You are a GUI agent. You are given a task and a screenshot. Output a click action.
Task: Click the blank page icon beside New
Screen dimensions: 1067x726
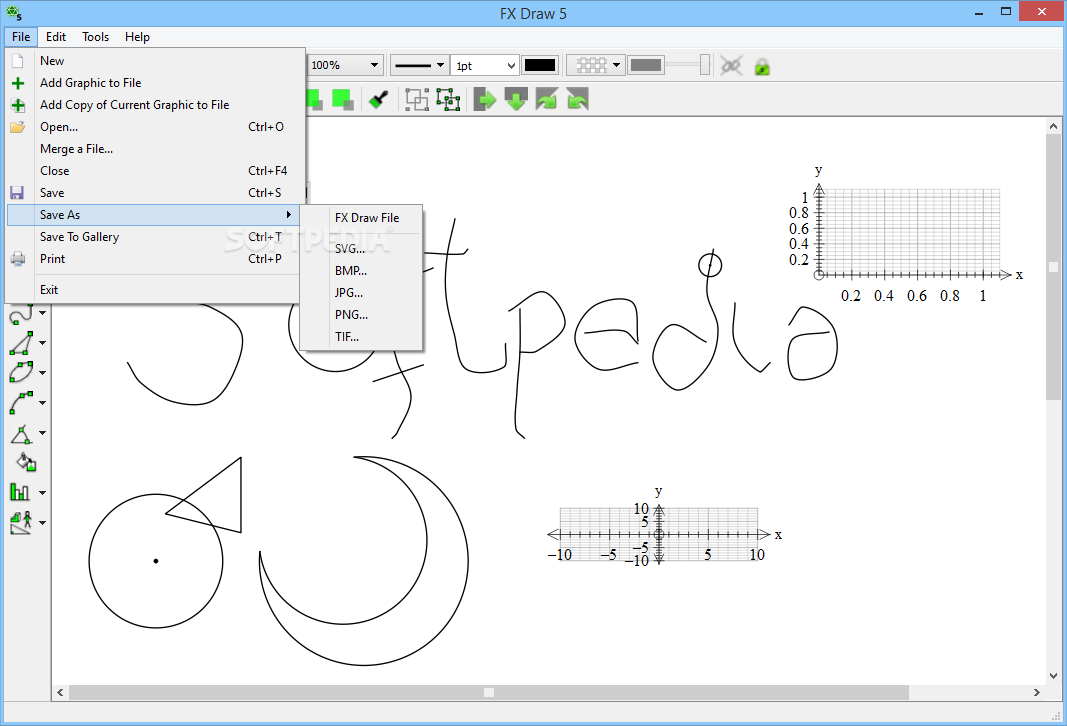coord(18,61)
